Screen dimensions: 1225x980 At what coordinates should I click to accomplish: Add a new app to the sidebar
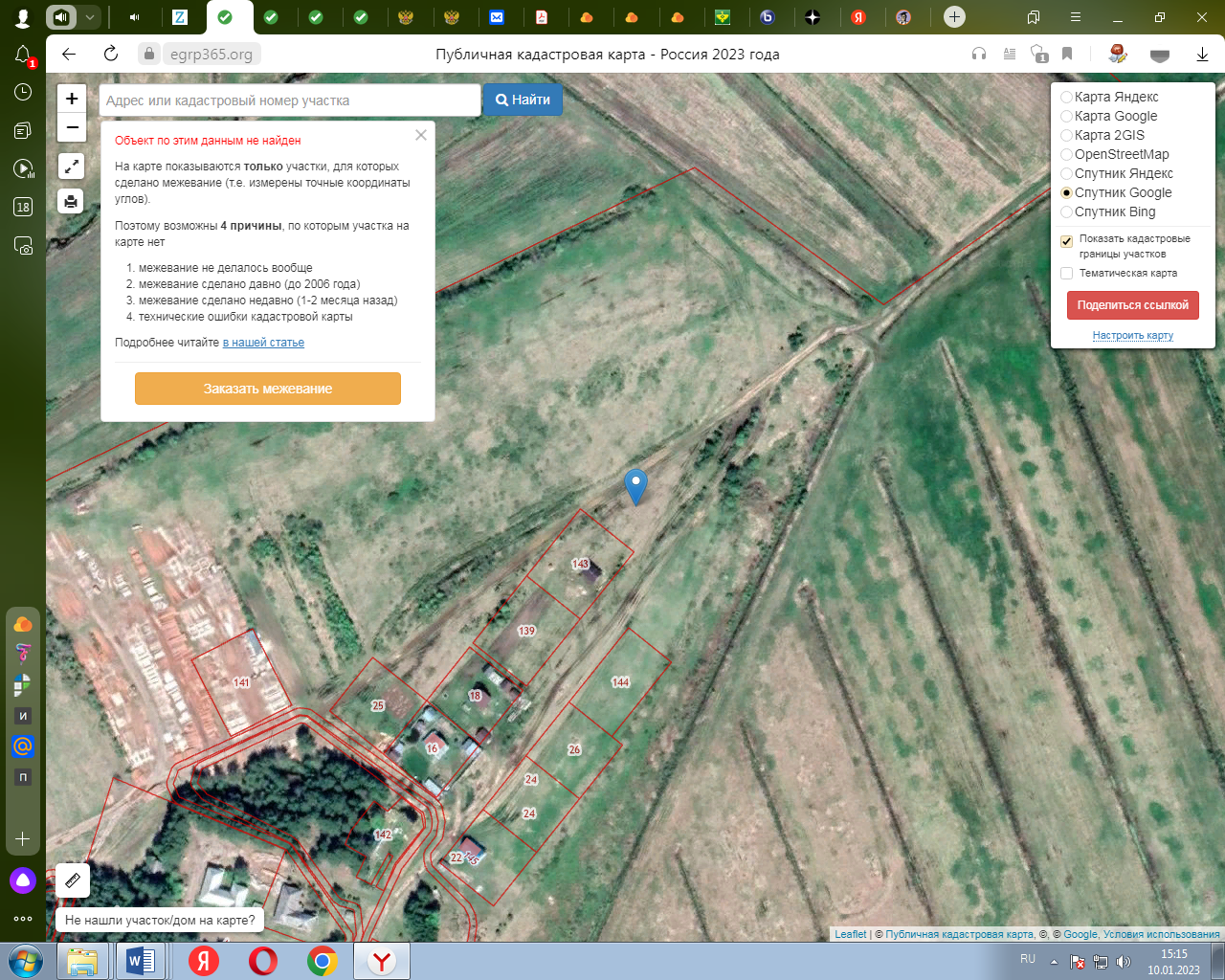click(x=23, y=839)
